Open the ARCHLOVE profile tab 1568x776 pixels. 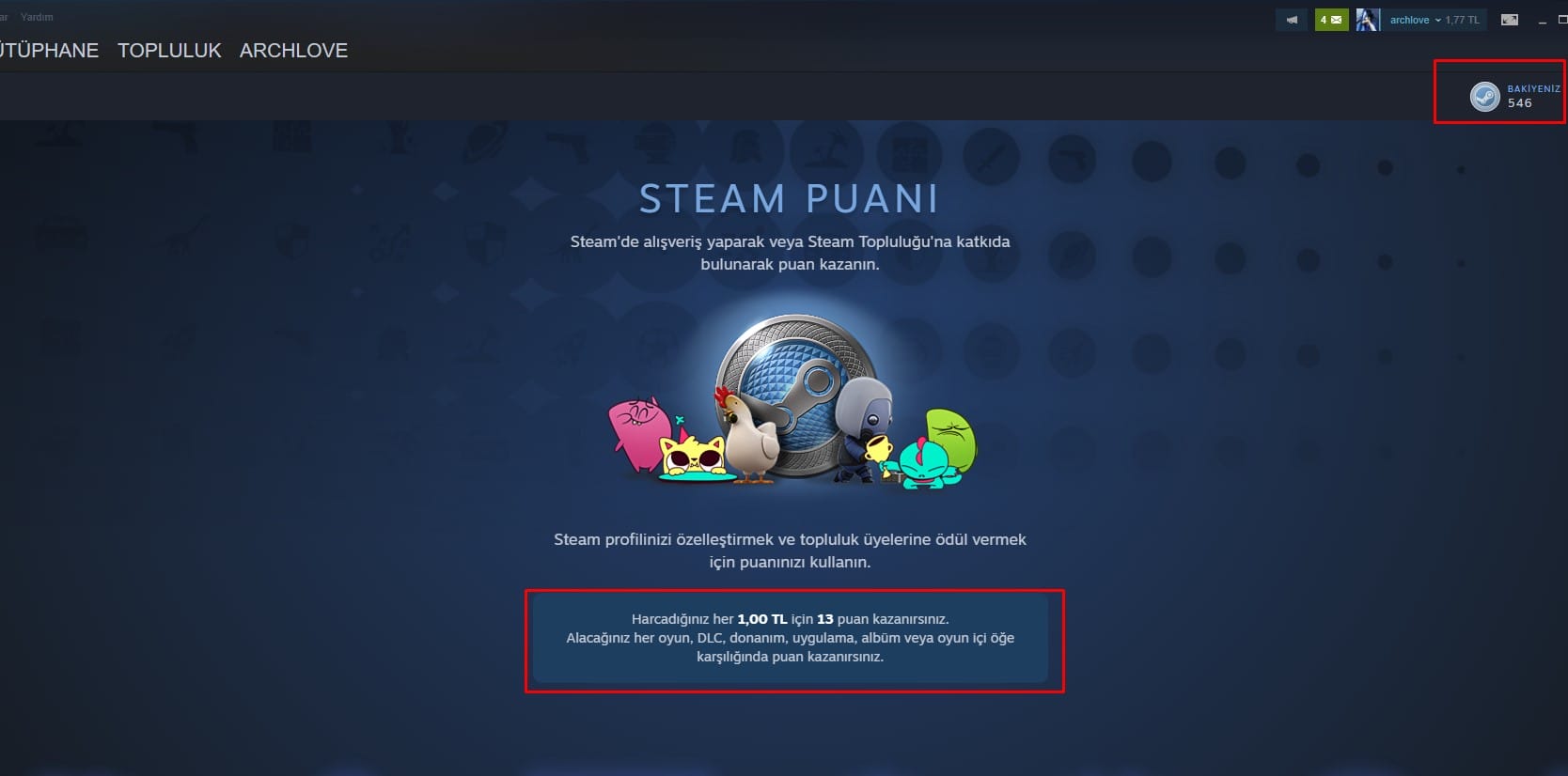coord(293,51)
